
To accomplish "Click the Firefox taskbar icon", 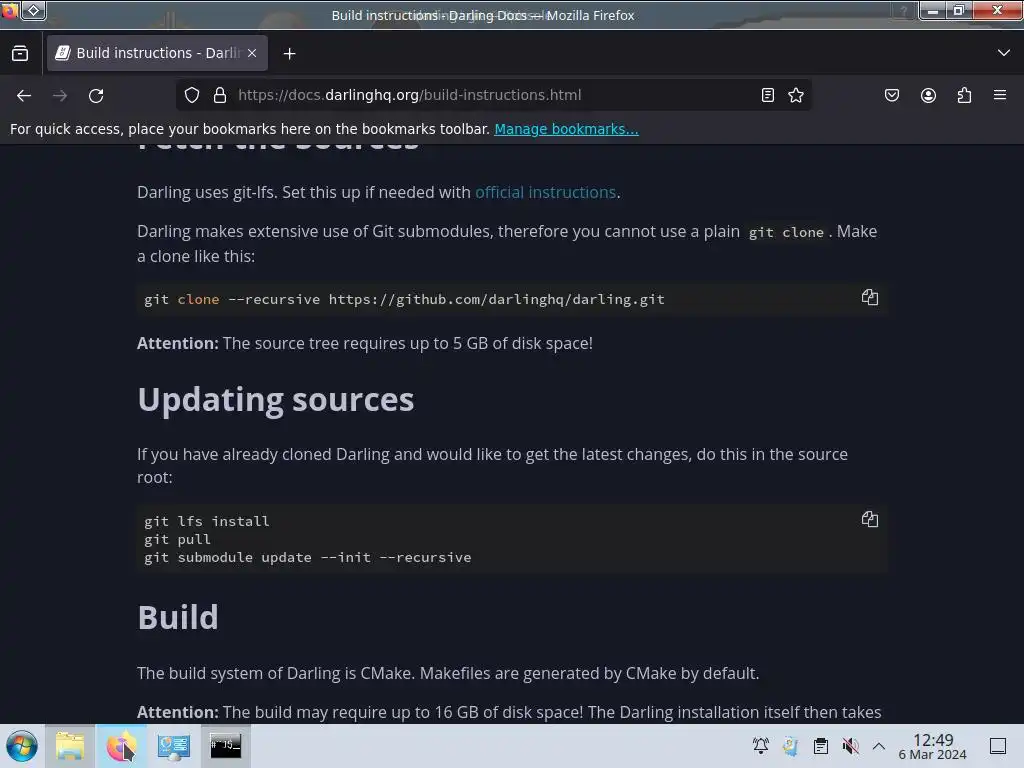I will pos(121,746).
